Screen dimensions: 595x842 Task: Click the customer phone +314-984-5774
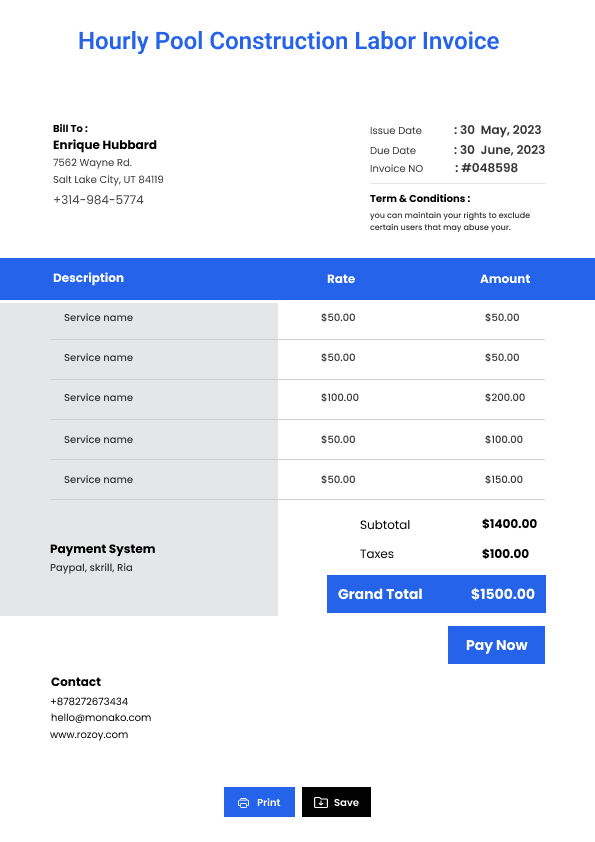point(98,200)
